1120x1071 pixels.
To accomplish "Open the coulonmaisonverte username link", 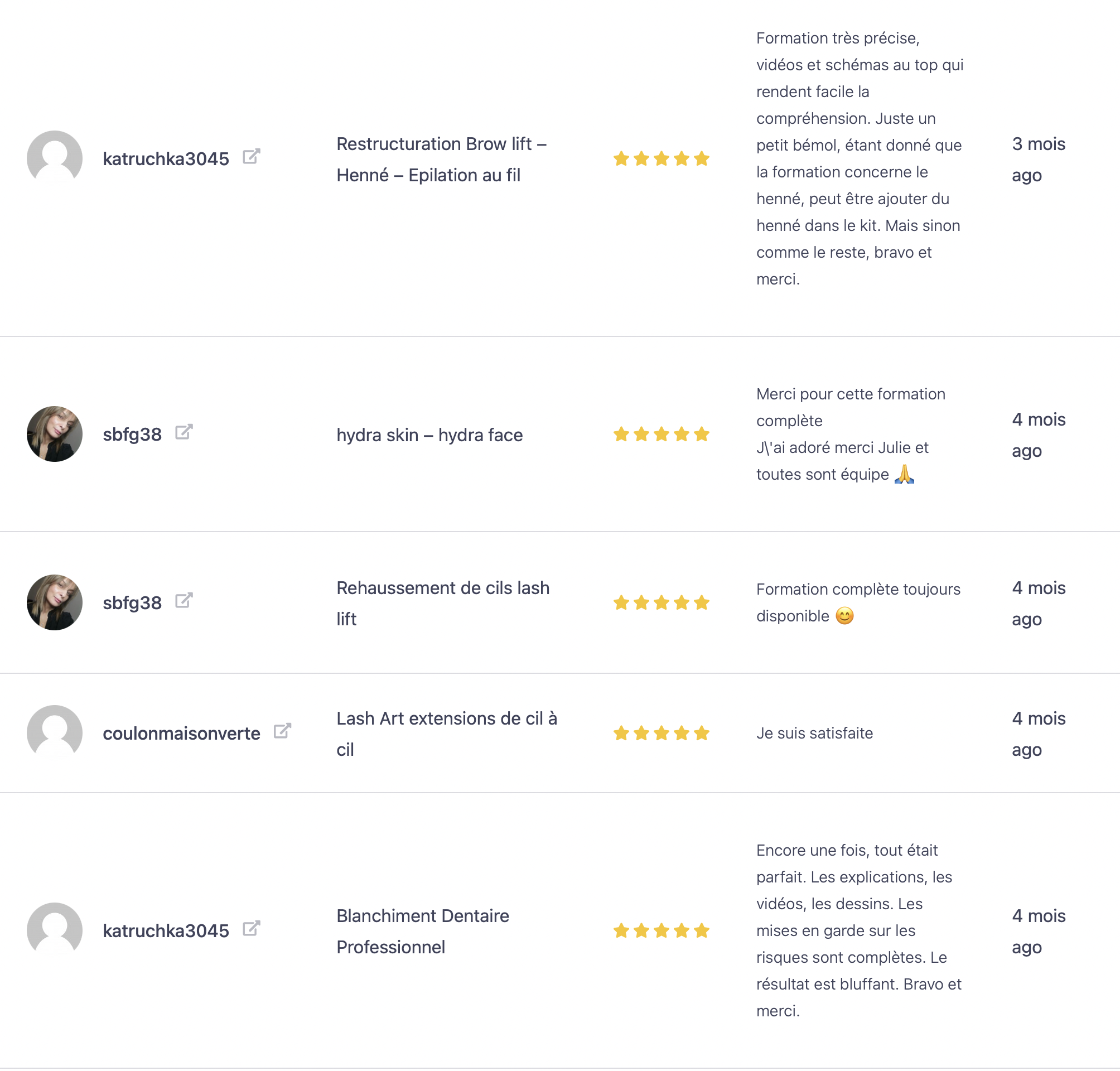I will click(x=181, y=733).
